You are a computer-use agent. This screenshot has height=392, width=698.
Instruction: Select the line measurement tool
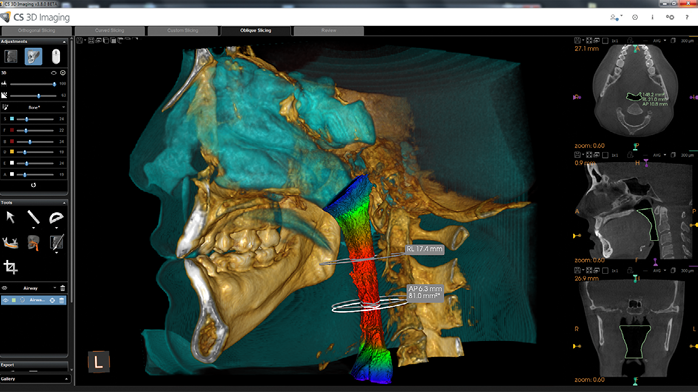point(33,217)
